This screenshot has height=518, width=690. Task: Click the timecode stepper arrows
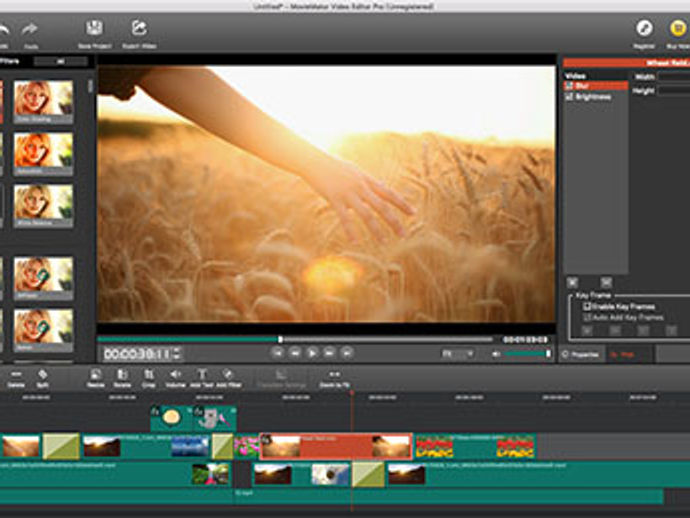(x=177, y=353)
